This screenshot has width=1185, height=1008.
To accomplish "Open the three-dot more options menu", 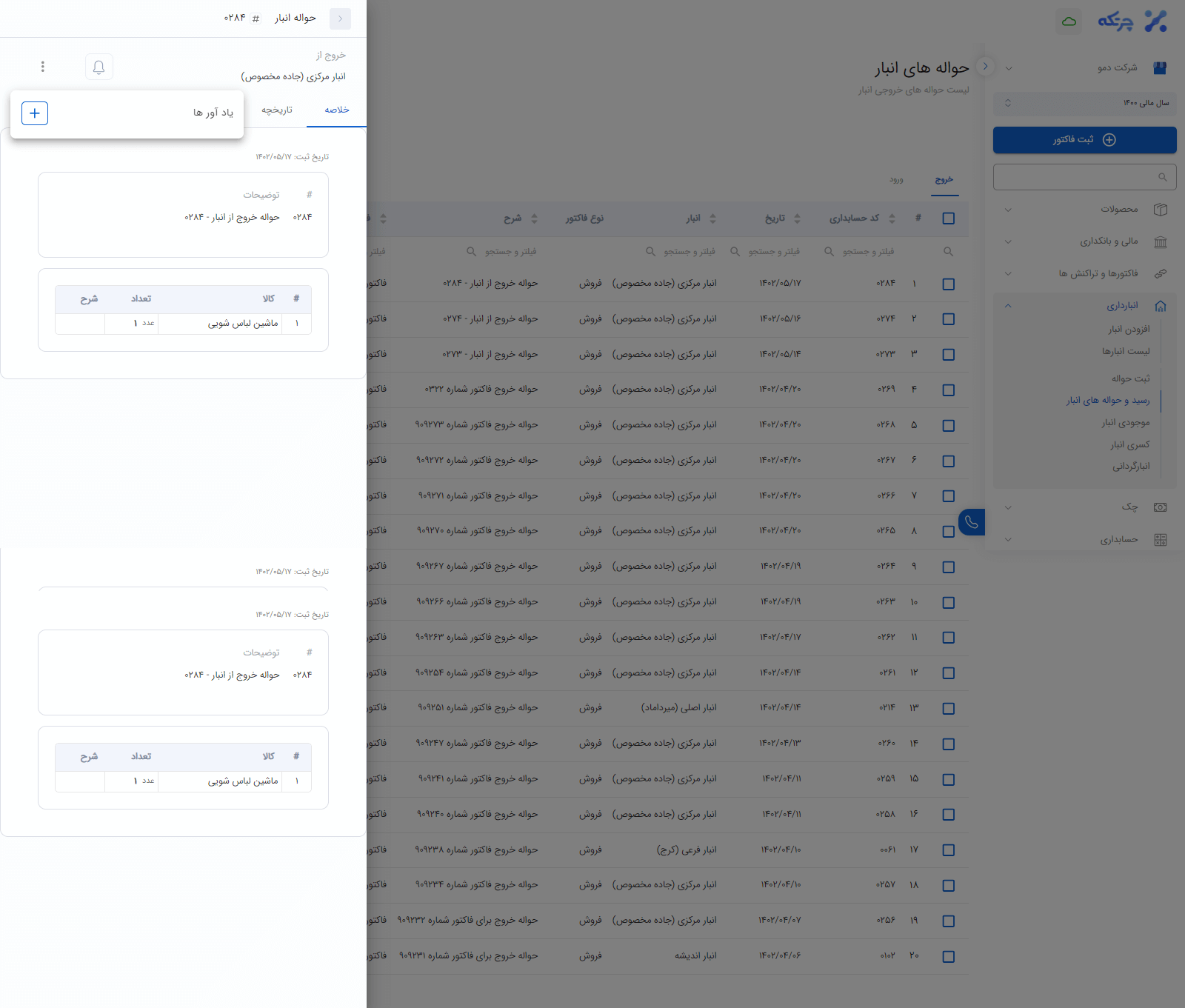I will click(x=43, y=67).
